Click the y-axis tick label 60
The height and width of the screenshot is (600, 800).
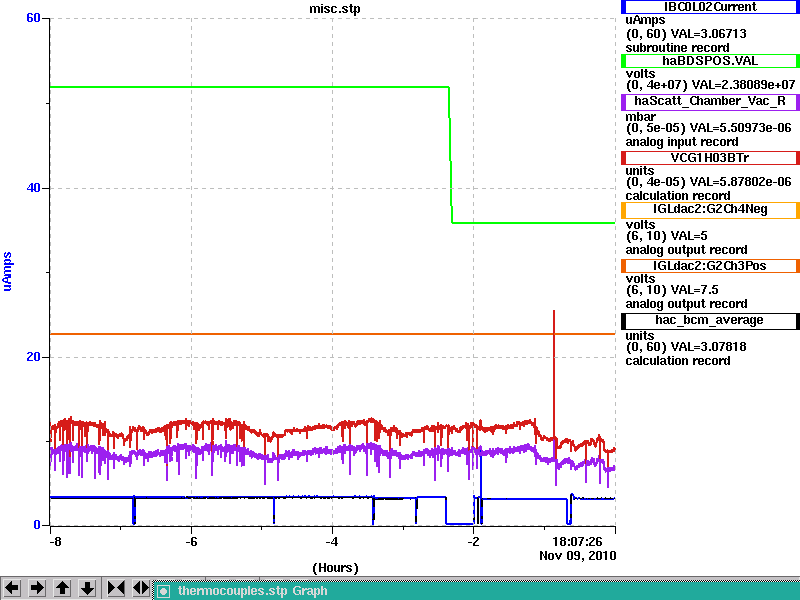(x=33, y=18)
